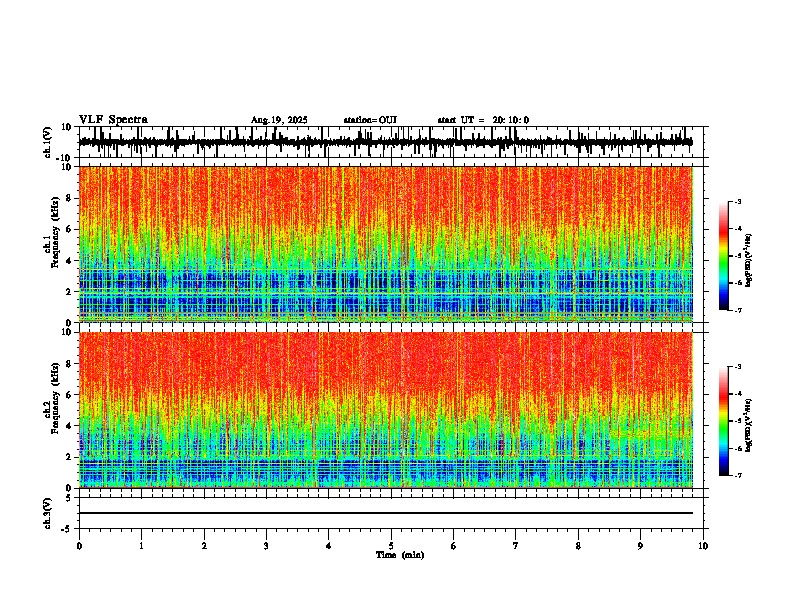Click the ch.2 color scale bar

724,421
